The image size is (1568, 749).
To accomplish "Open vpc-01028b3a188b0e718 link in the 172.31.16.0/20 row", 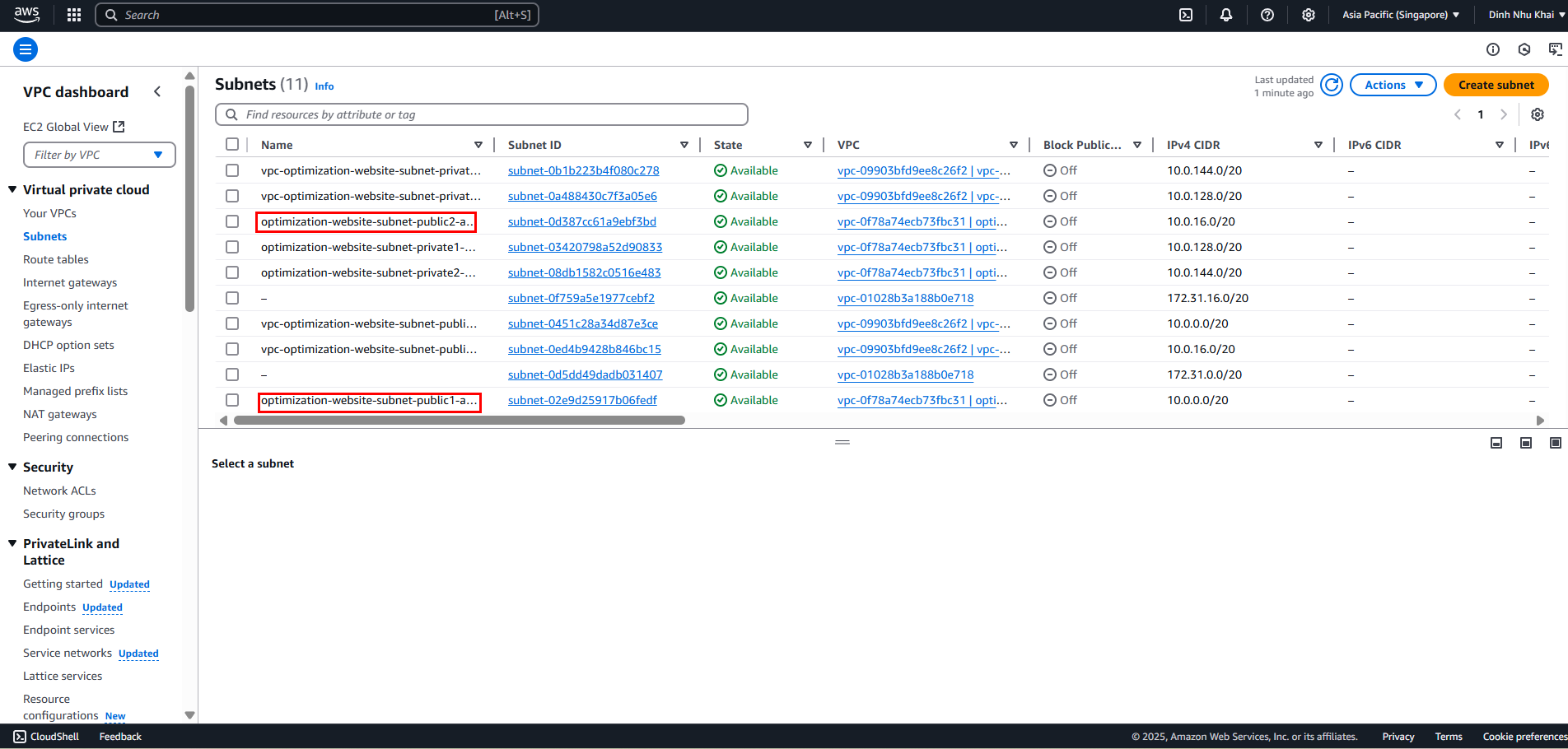I will coord(905,298).
